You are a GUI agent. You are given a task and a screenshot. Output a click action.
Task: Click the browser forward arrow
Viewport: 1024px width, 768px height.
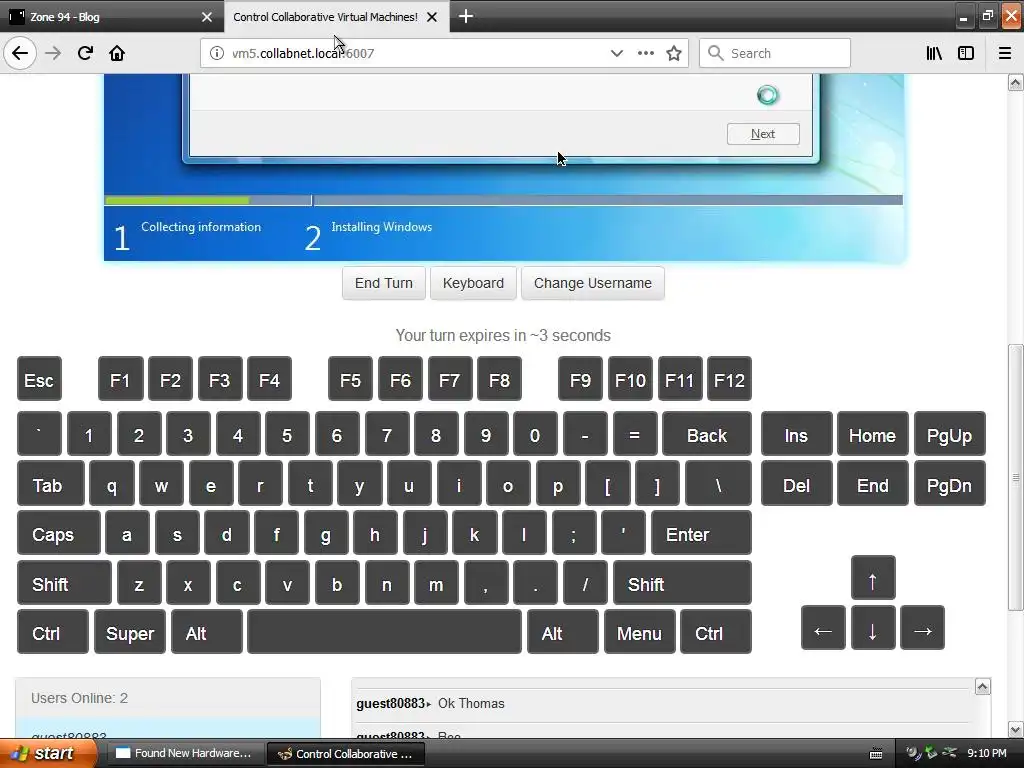pos(53,53)
